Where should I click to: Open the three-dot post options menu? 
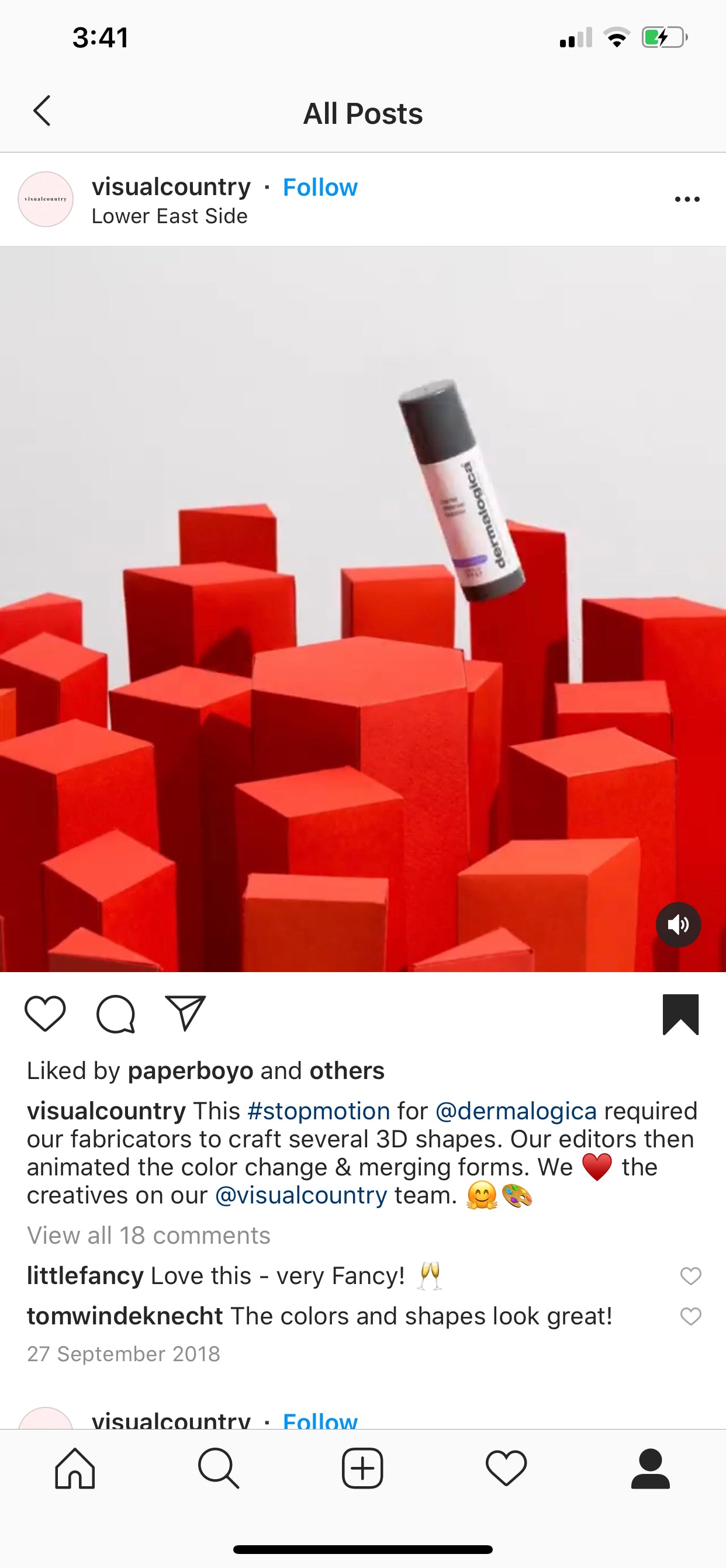coord(687,200)
